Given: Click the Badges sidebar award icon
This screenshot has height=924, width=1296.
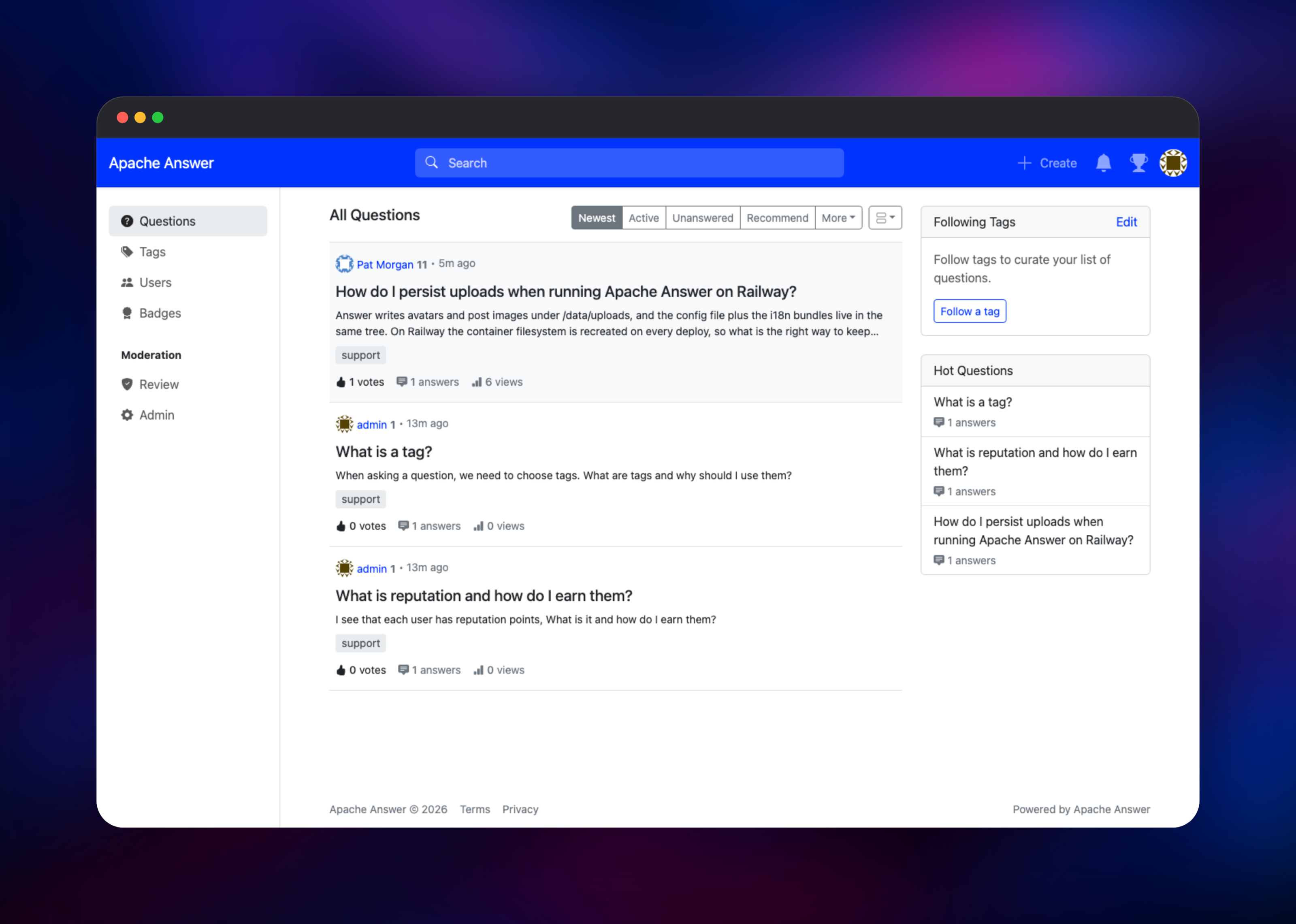Looking at the screenshot, I should coord(127,314).
